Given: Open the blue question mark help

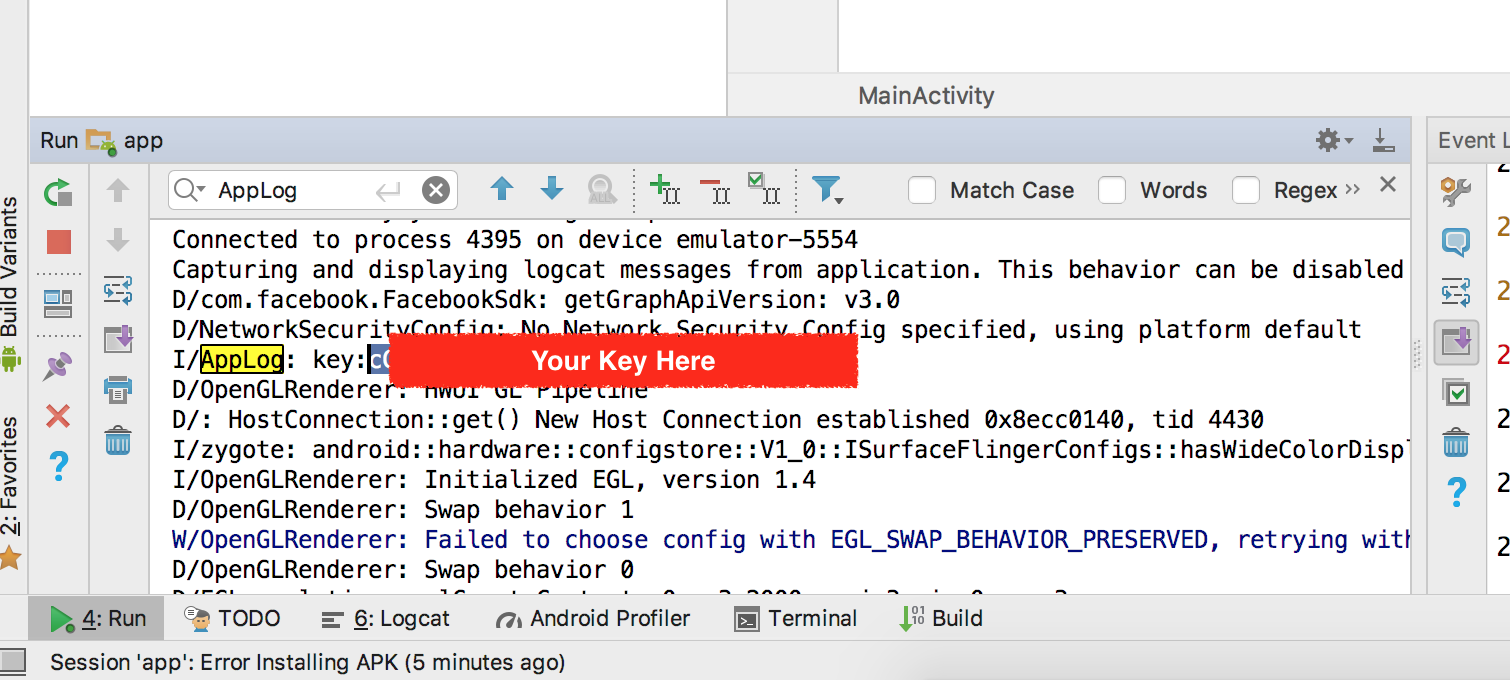Looking at the screenshot, I should (59, 465).
